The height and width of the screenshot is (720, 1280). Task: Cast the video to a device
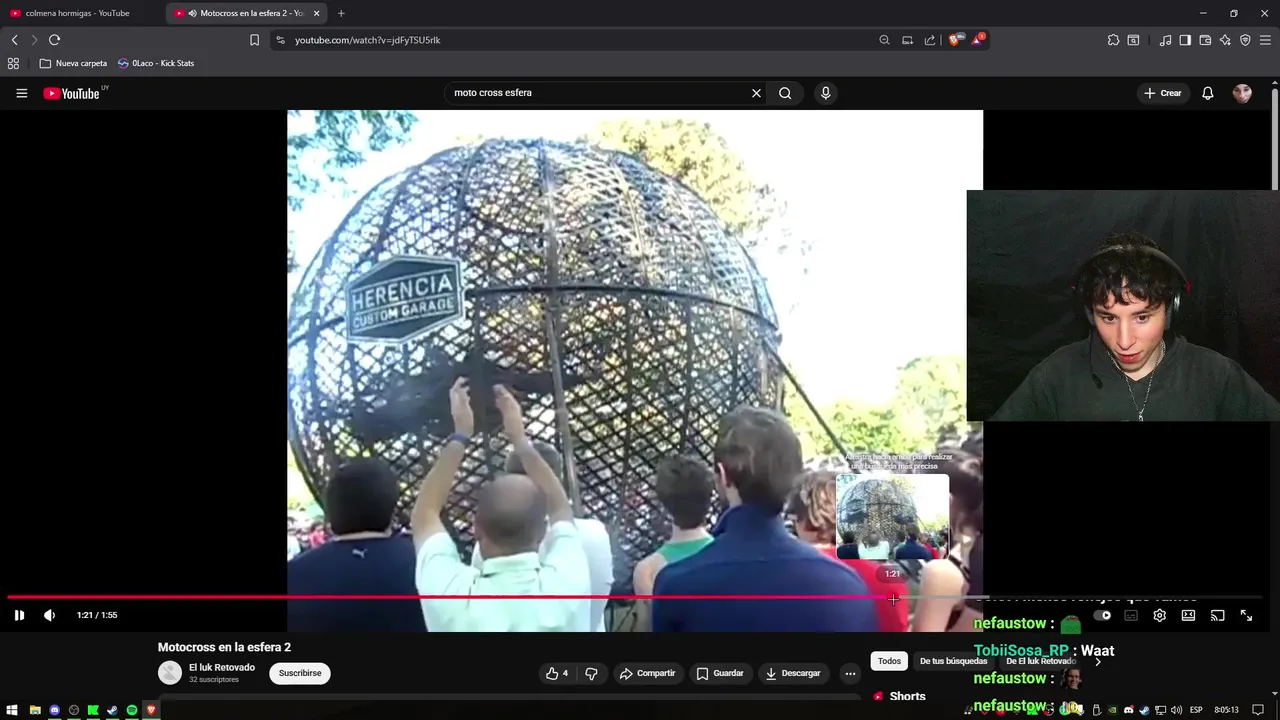pyautogui.click(x=1217, y=615)
